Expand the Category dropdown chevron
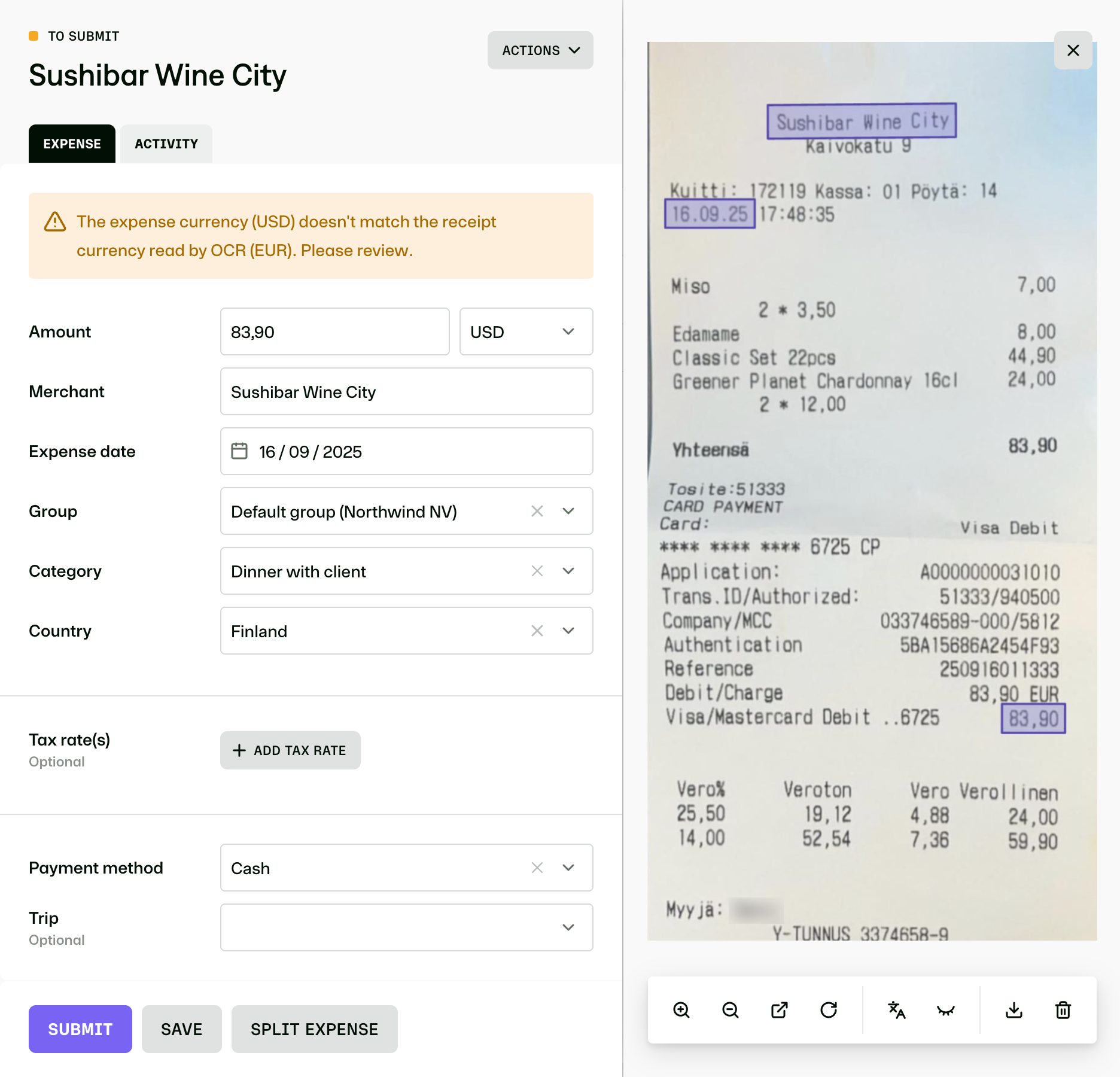The image size is (1120, 1077). coord(568,571)
